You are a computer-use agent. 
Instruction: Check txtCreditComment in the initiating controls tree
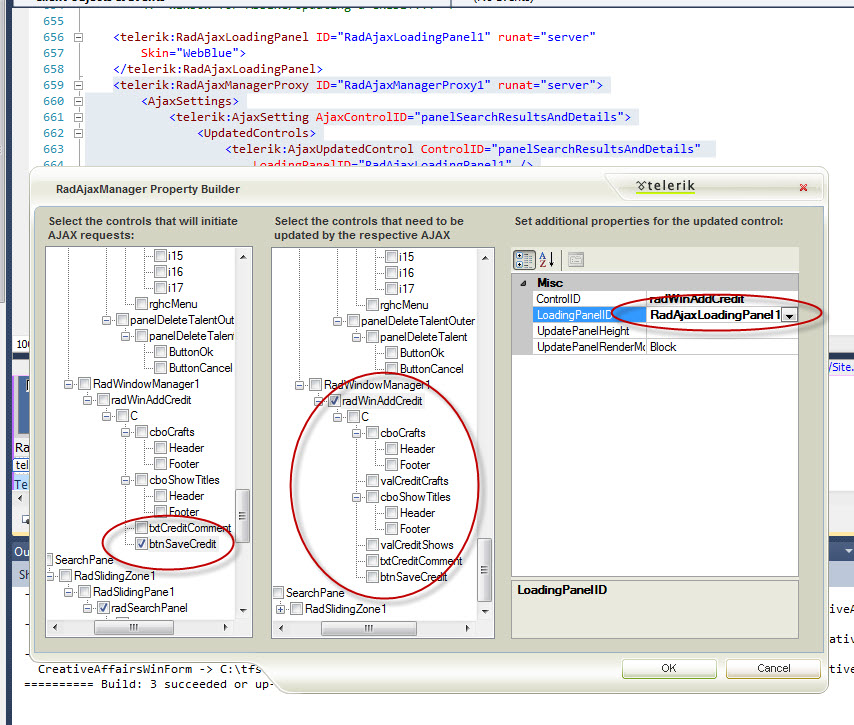click(x=142, y=528)
